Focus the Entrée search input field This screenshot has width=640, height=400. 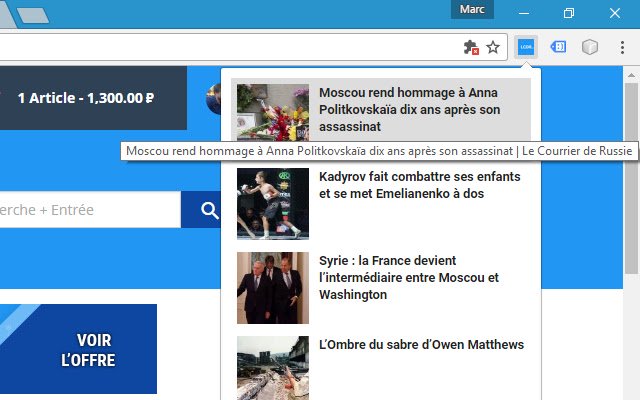(x=90, y=210)
